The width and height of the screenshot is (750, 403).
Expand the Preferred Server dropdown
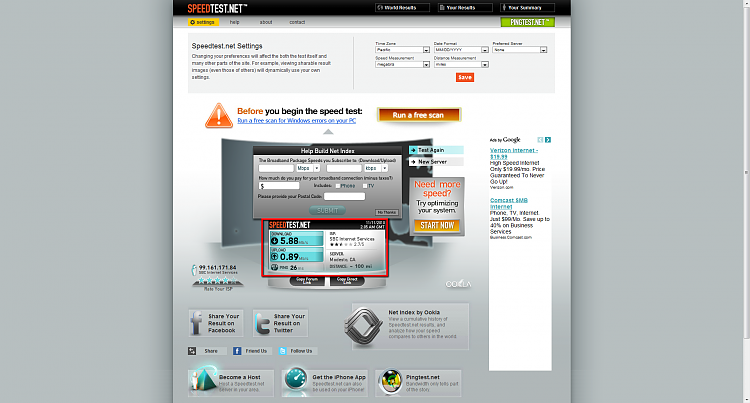point(519,50)
